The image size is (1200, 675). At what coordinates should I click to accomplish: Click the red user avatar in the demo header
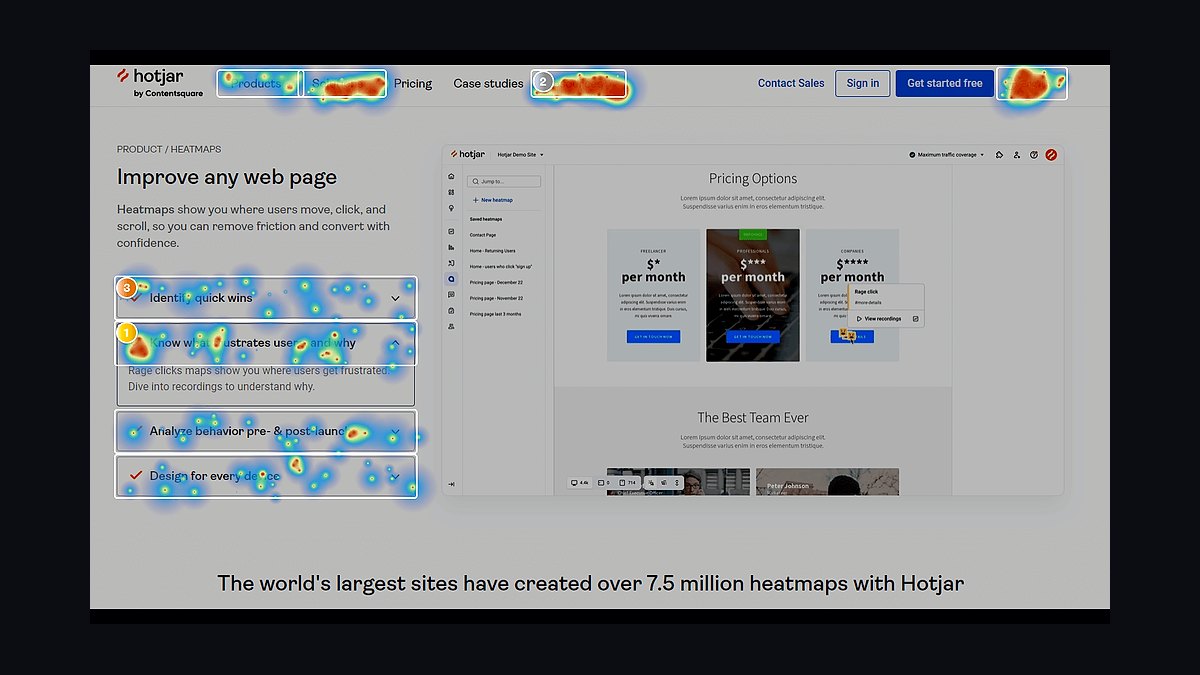click(1051, 155)
